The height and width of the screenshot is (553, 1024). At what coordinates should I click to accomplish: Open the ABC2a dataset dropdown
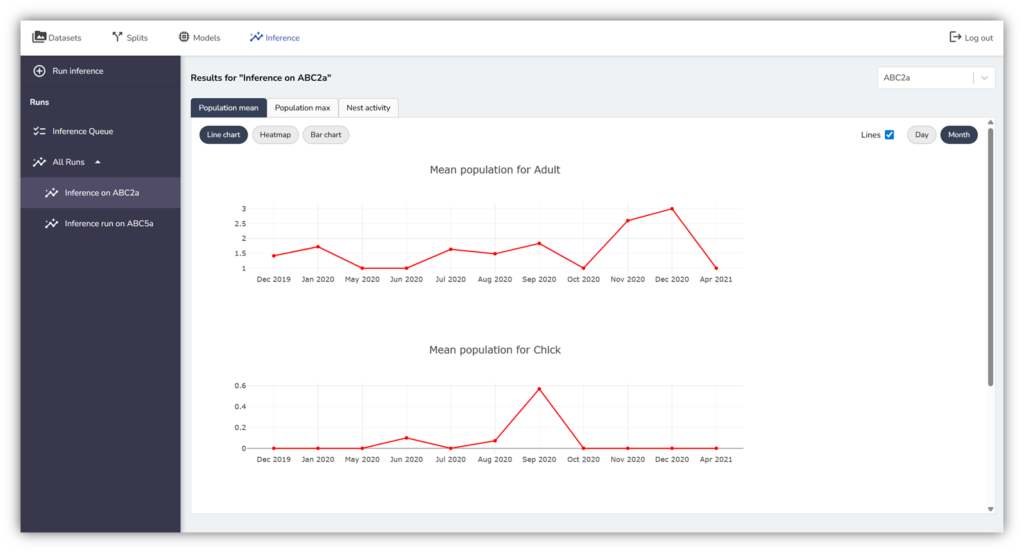(985, 78)
